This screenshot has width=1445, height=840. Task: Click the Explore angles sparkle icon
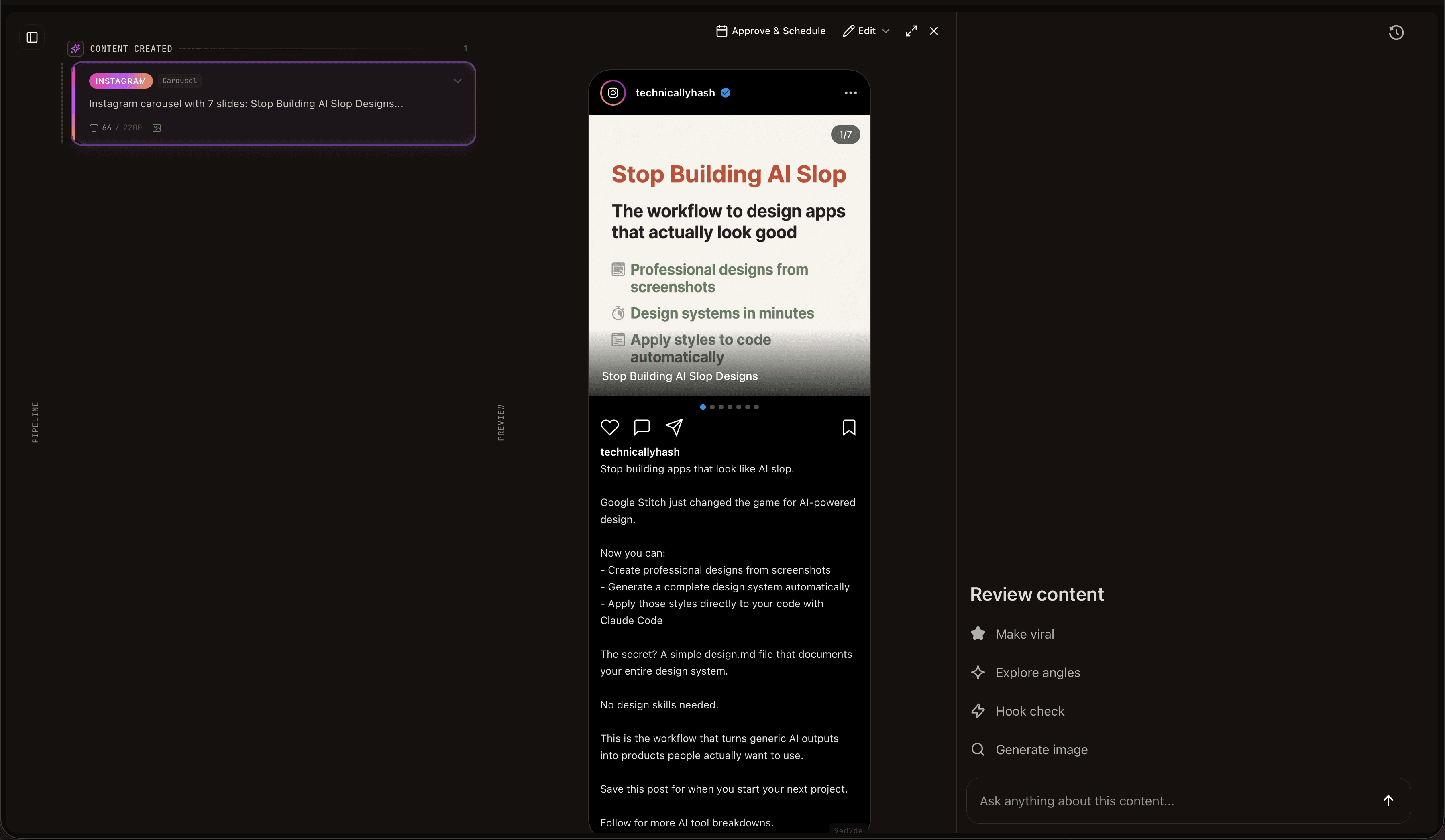tap(978, 672)
